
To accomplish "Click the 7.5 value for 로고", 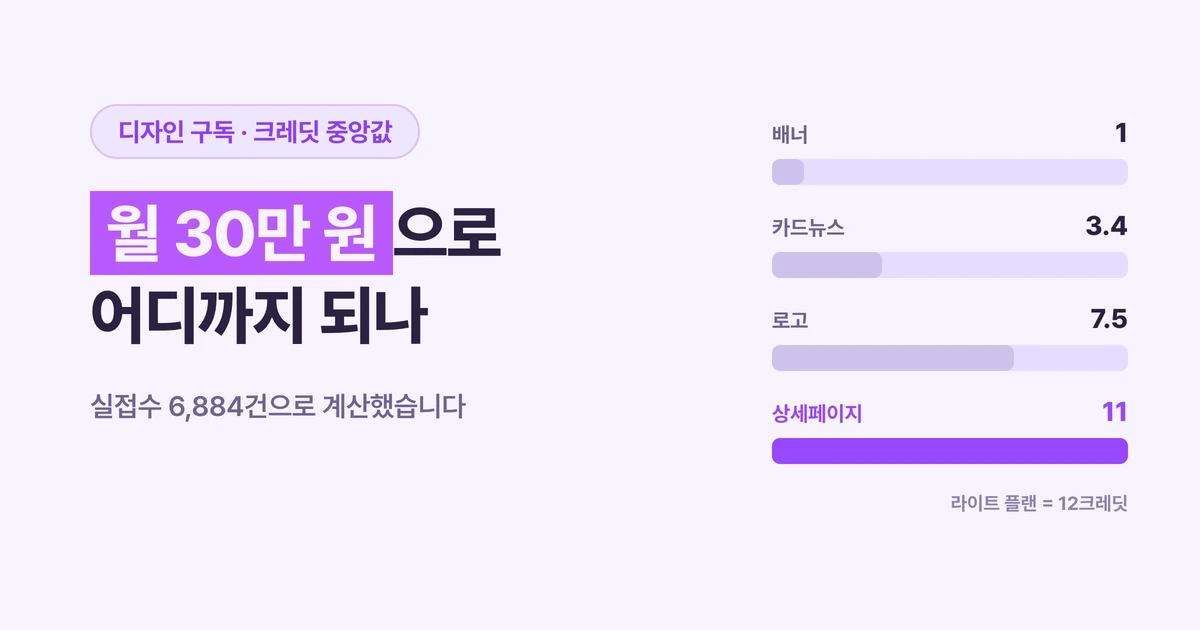I will 1108,320.
